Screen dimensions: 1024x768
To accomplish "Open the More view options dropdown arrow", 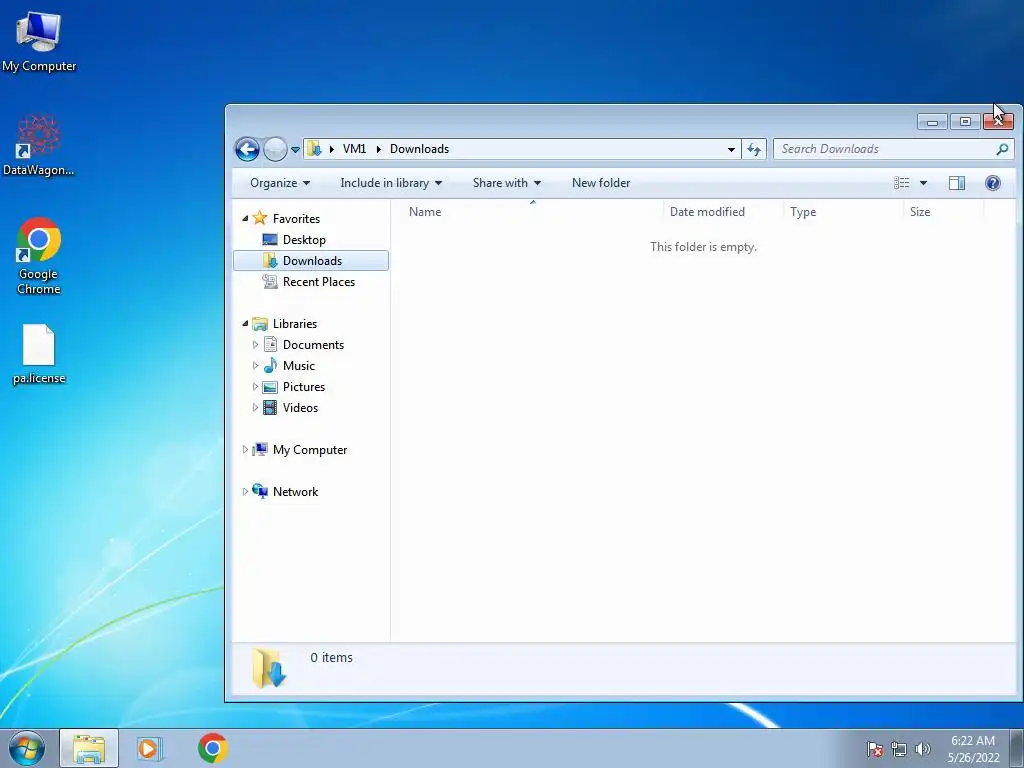I will click(923, 183).
